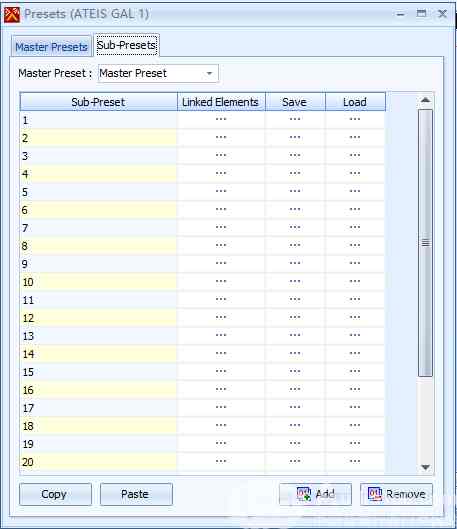Image resolution: width=457 pixels, height=529 pixels.
Task: Expand the Master Preset dropdown
Action: tap(209, 73)
